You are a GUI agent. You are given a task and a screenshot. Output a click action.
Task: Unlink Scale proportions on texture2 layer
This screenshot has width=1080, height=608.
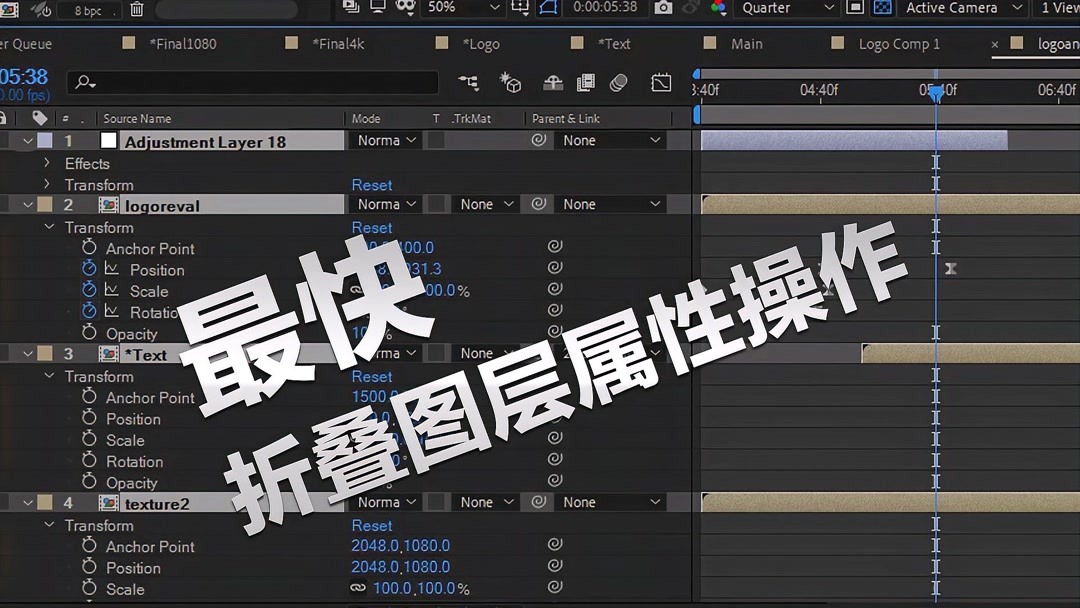pos(359,589)
